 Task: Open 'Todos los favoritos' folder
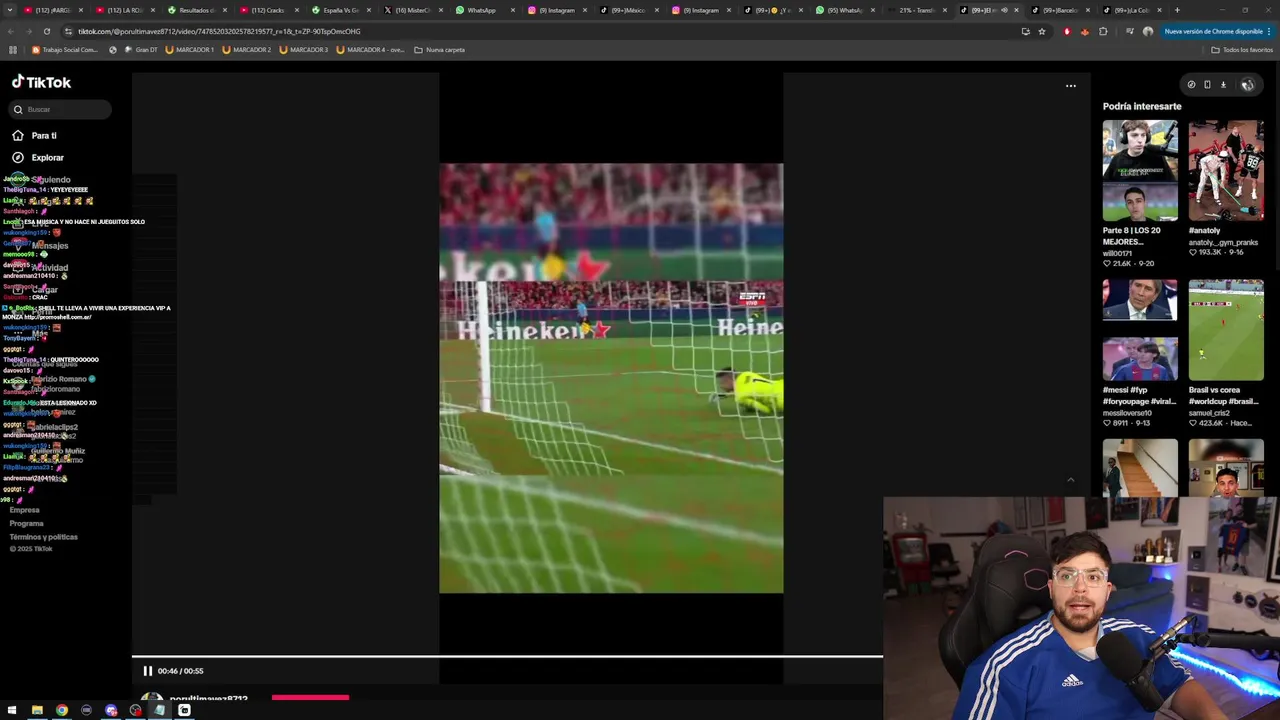coord(1242,49)
